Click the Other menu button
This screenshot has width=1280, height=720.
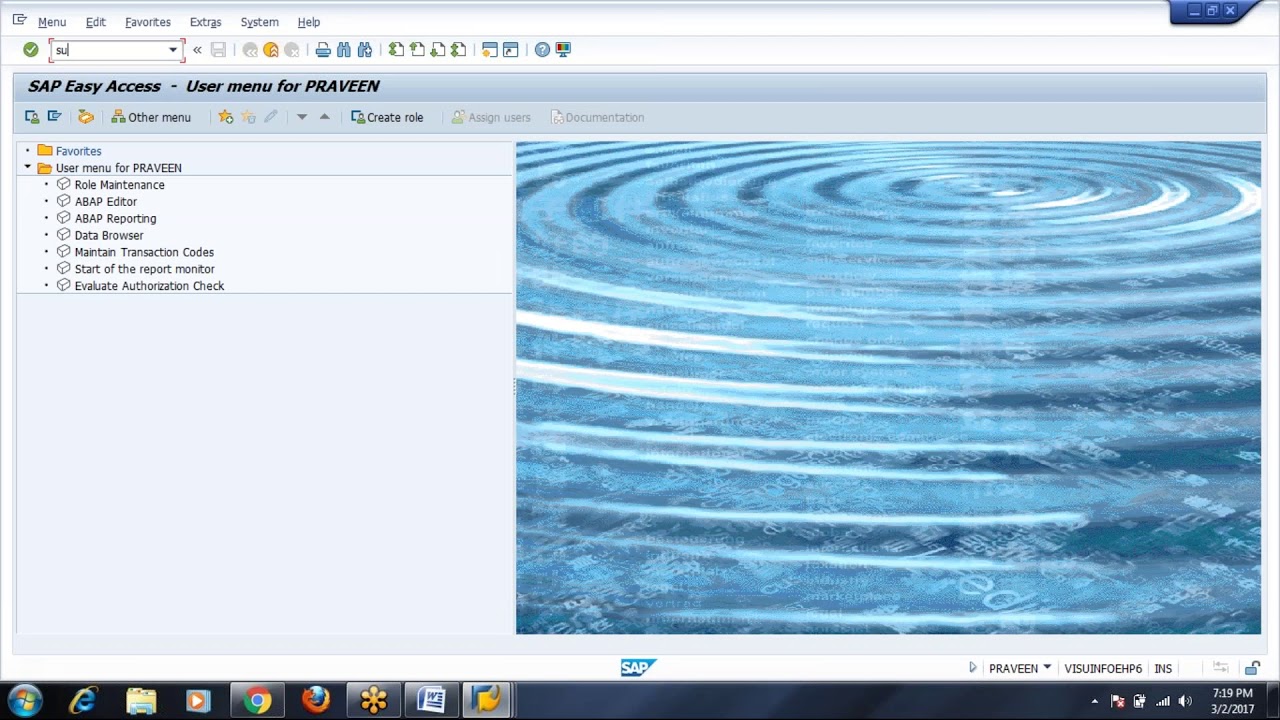151,117
